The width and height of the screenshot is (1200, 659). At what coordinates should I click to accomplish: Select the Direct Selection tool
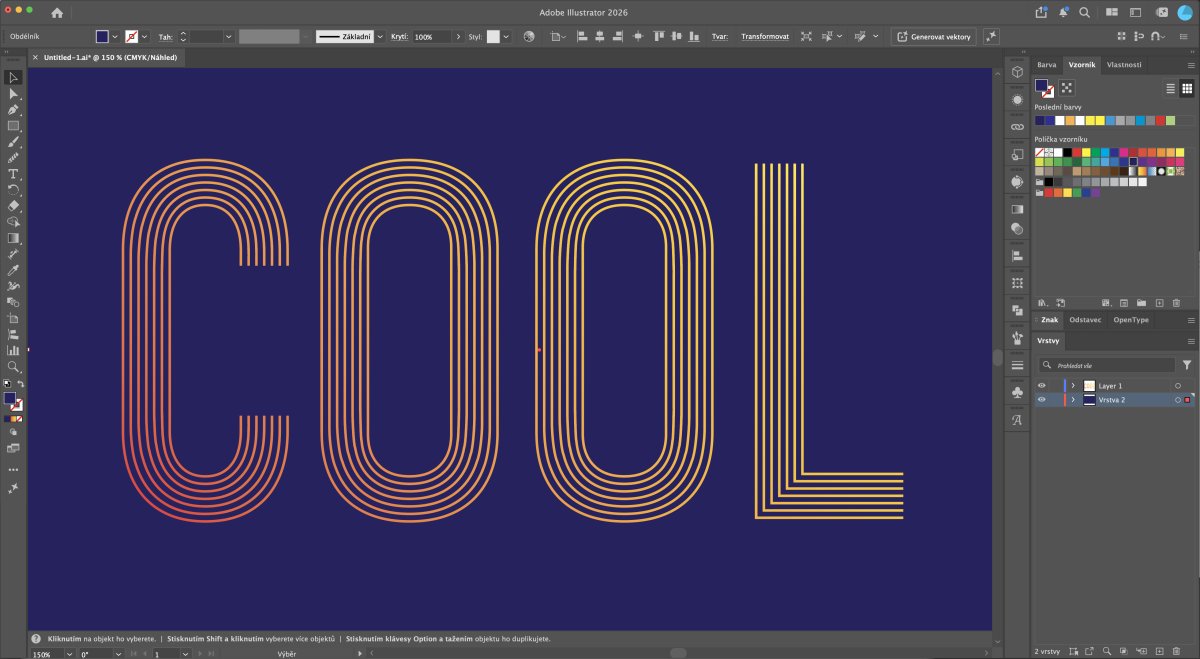(x=14, y=93)
